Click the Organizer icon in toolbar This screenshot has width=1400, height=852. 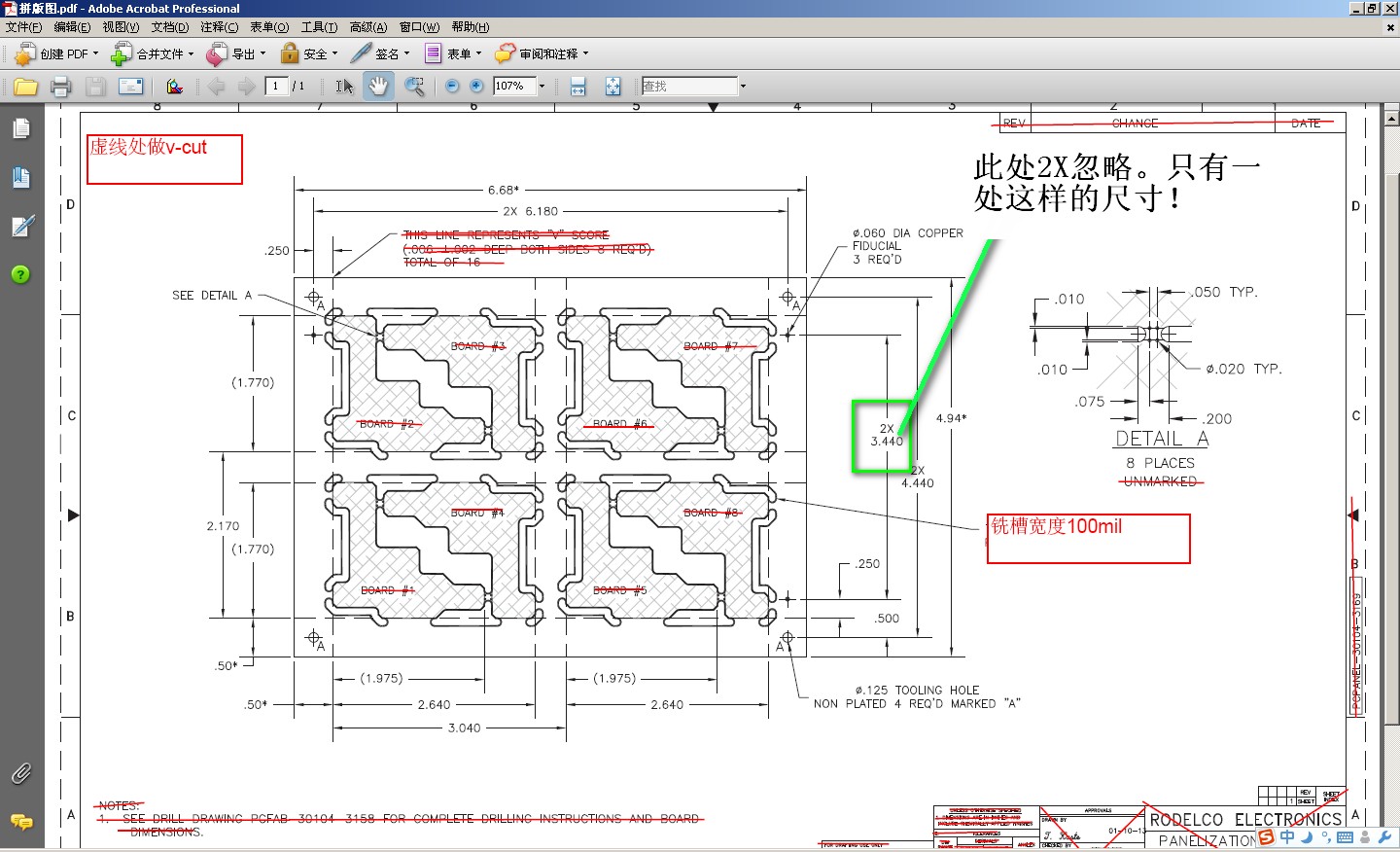tap(175, 87)
